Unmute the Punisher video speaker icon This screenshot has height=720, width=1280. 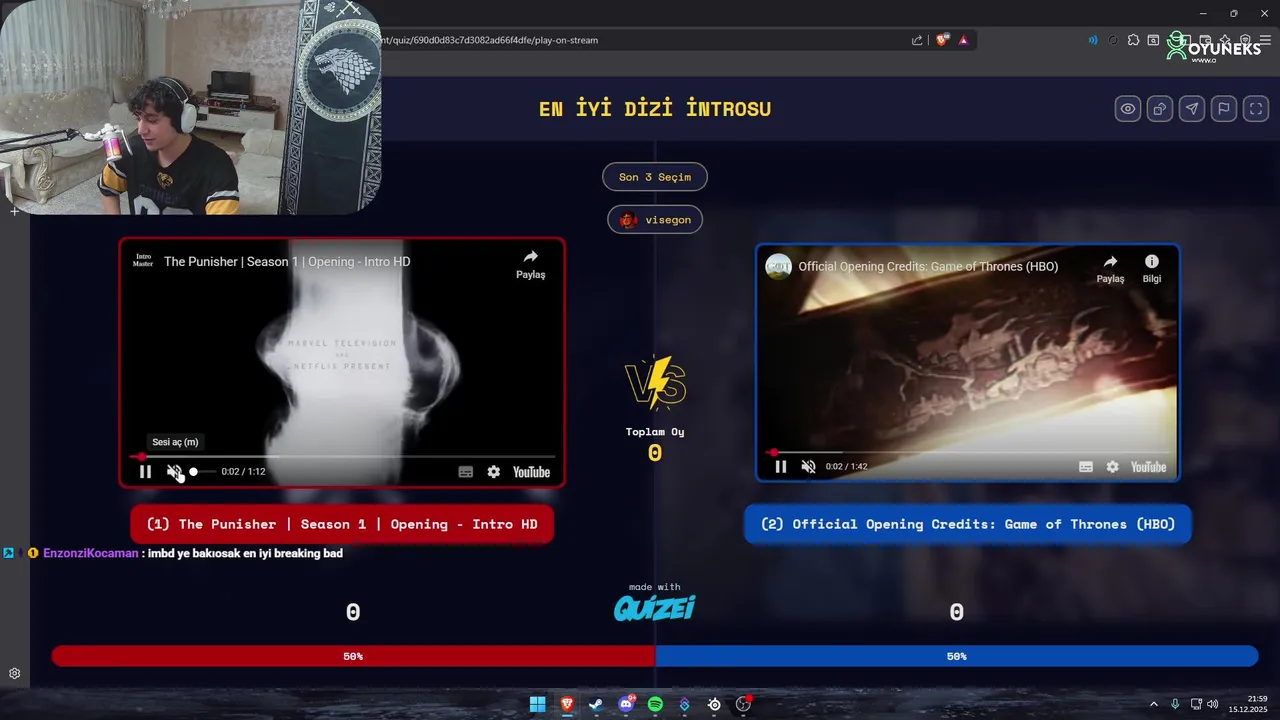point(174,472)
